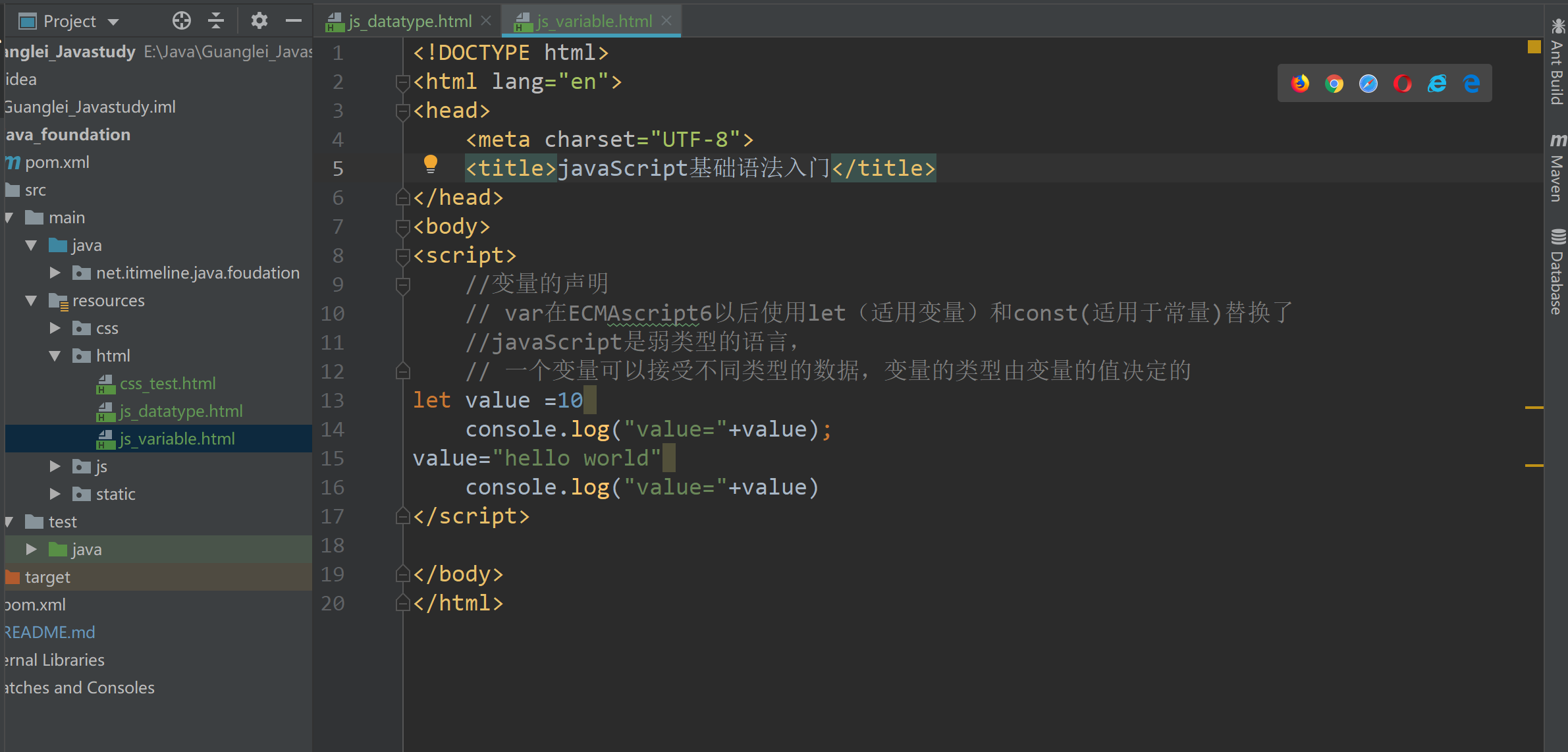Image resolution: width=1568 pixels, height=752 pixels.
Task: Expand the static folder
Action: (x=55, y=494)
